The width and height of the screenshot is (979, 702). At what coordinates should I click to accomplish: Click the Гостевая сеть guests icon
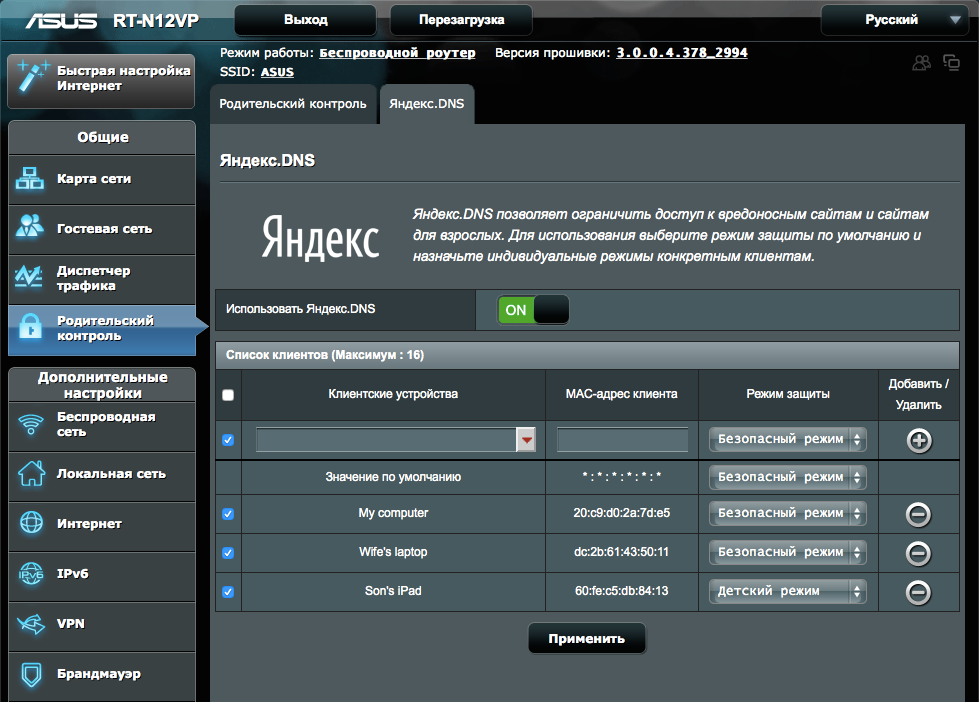point(29,226)
